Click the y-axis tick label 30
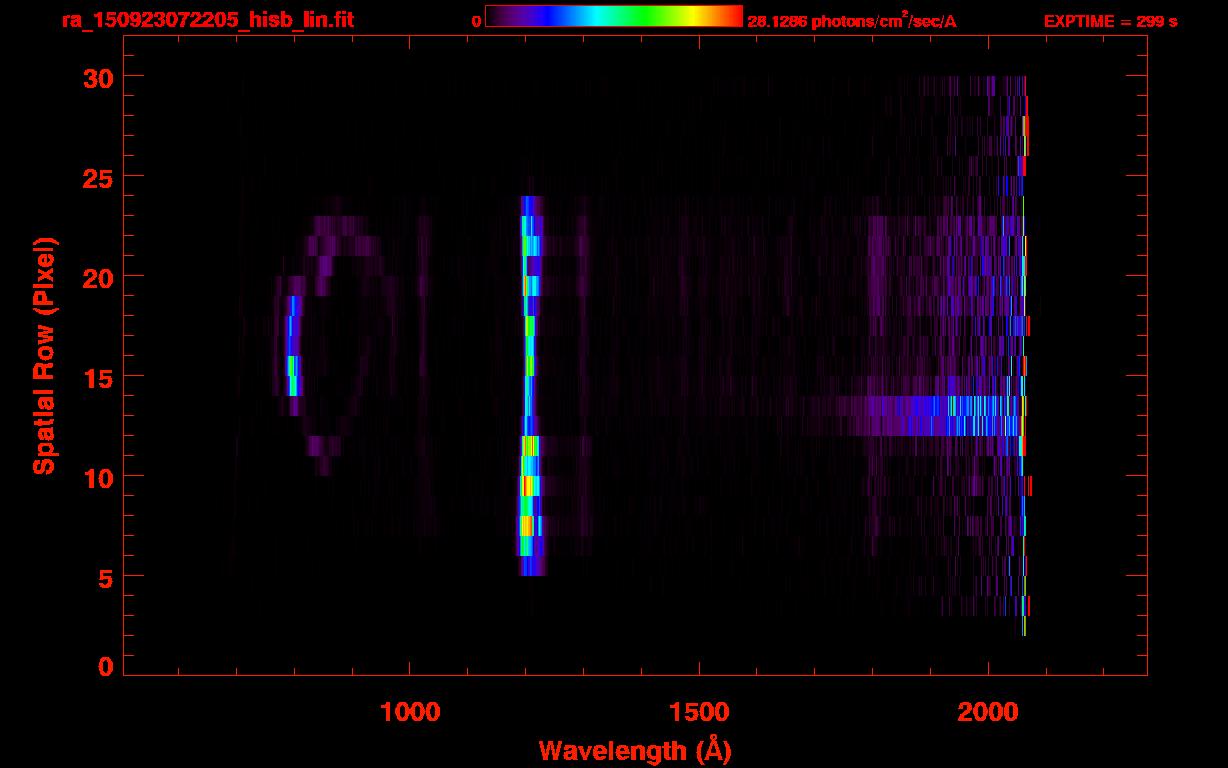This screenshot has height=768, width=1228. coord(97,77)
